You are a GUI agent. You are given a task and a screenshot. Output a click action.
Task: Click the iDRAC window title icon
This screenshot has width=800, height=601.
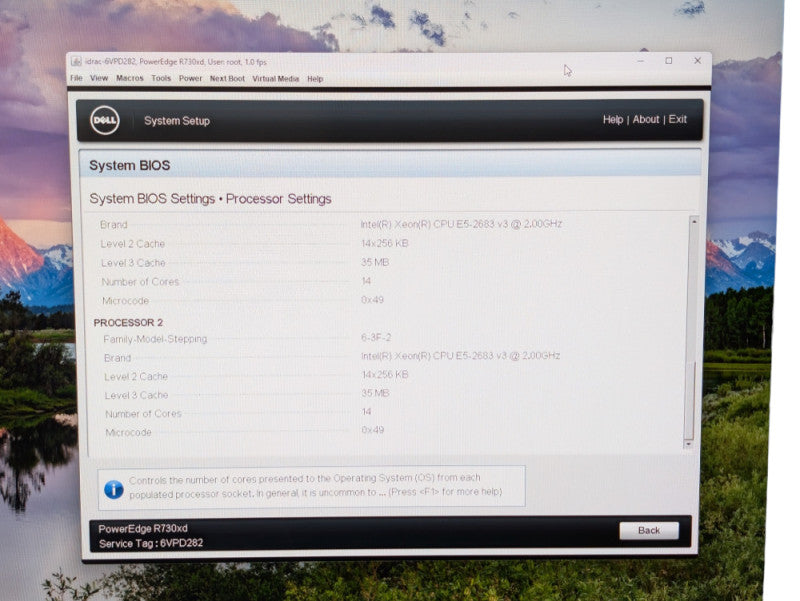click(76, 61)
